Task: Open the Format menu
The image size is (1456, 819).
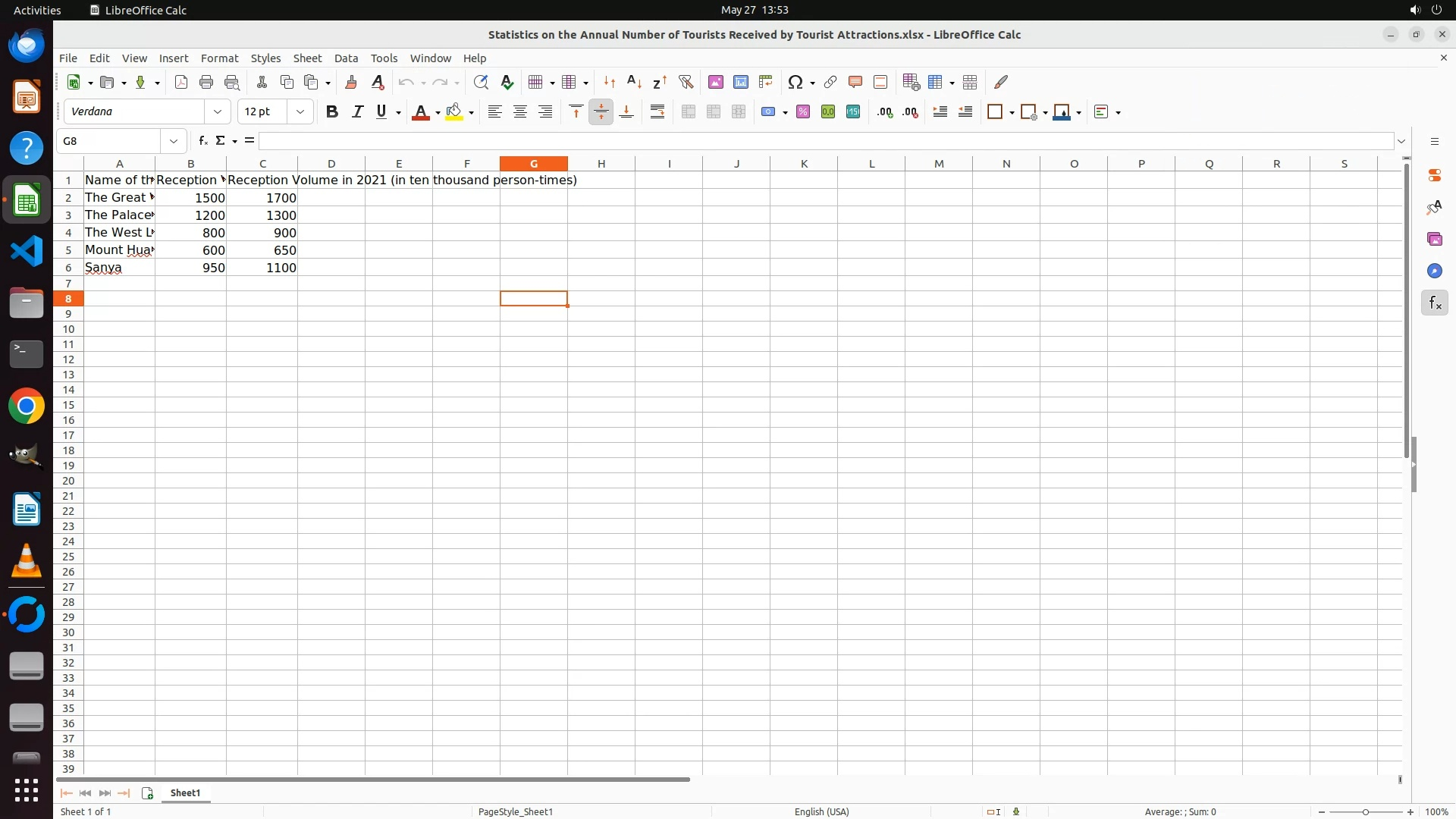Action: tap(219, 58)
